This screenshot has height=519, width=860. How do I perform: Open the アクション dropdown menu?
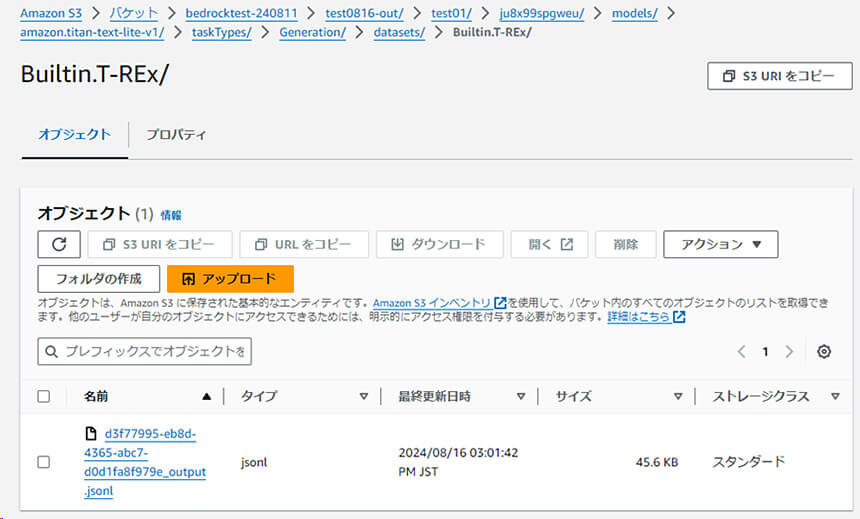(721, 244)
